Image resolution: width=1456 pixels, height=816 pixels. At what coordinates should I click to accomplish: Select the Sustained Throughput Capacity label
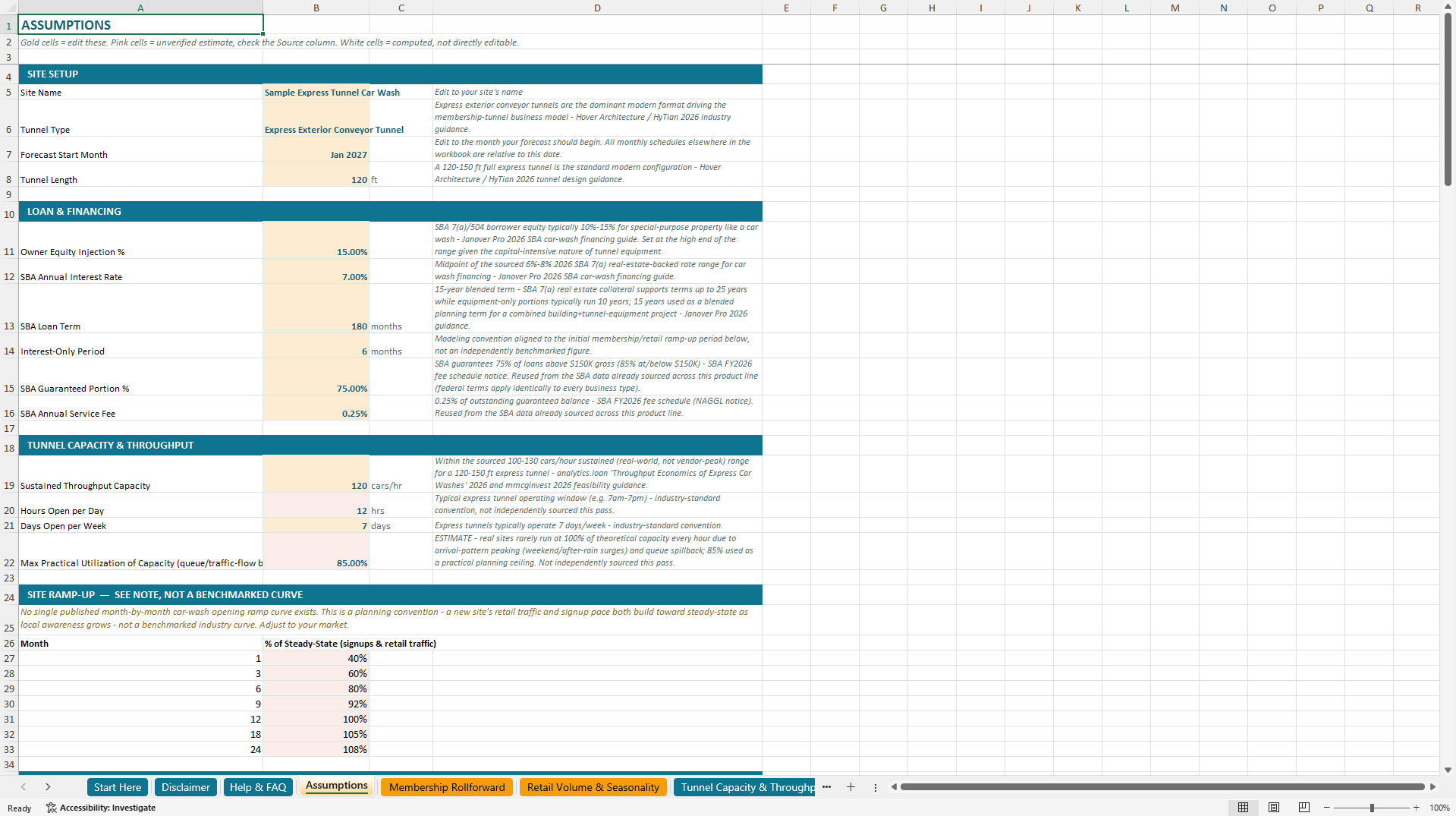[85, 486]
